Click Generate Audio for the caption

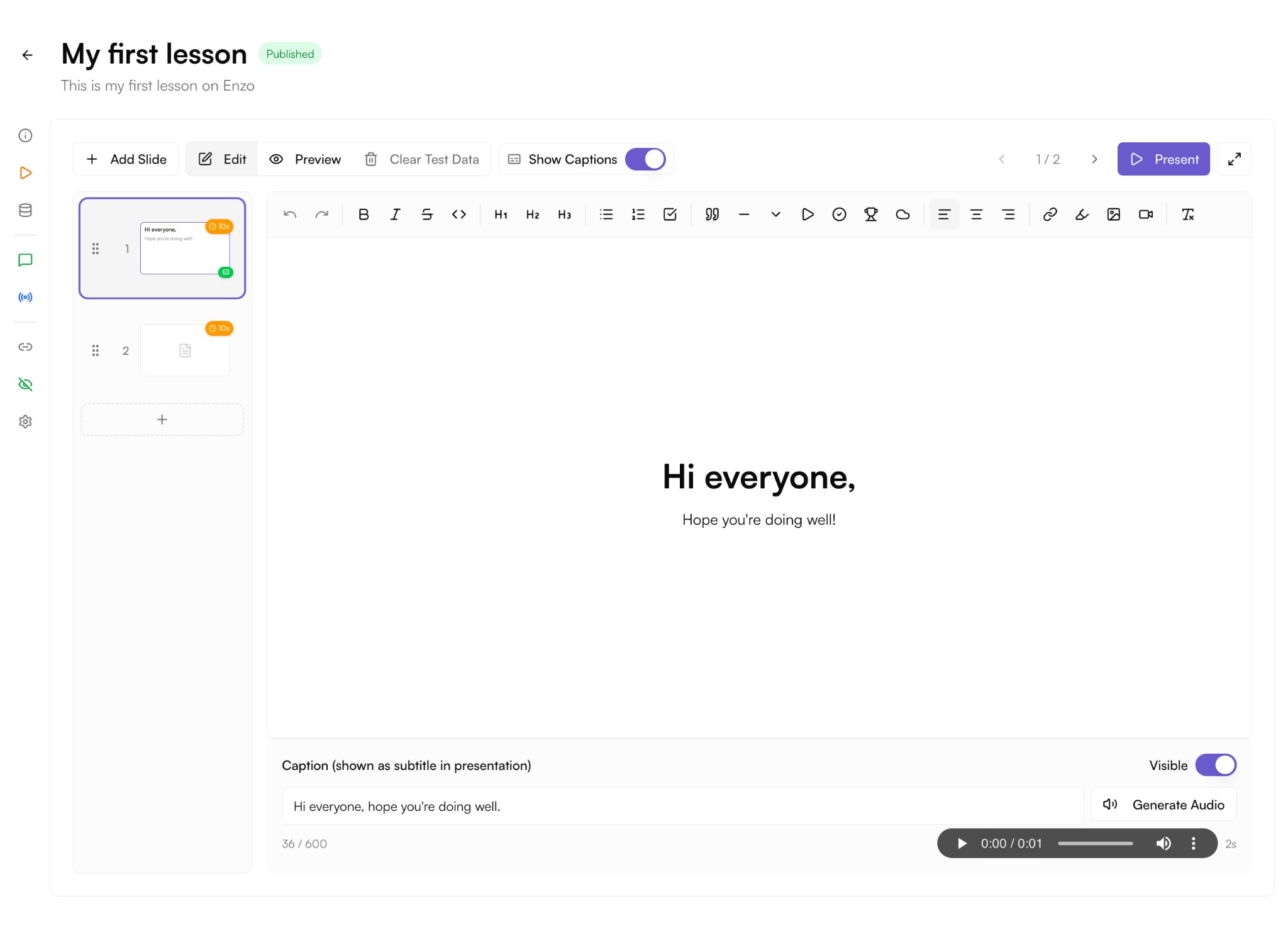[1163, 805]
